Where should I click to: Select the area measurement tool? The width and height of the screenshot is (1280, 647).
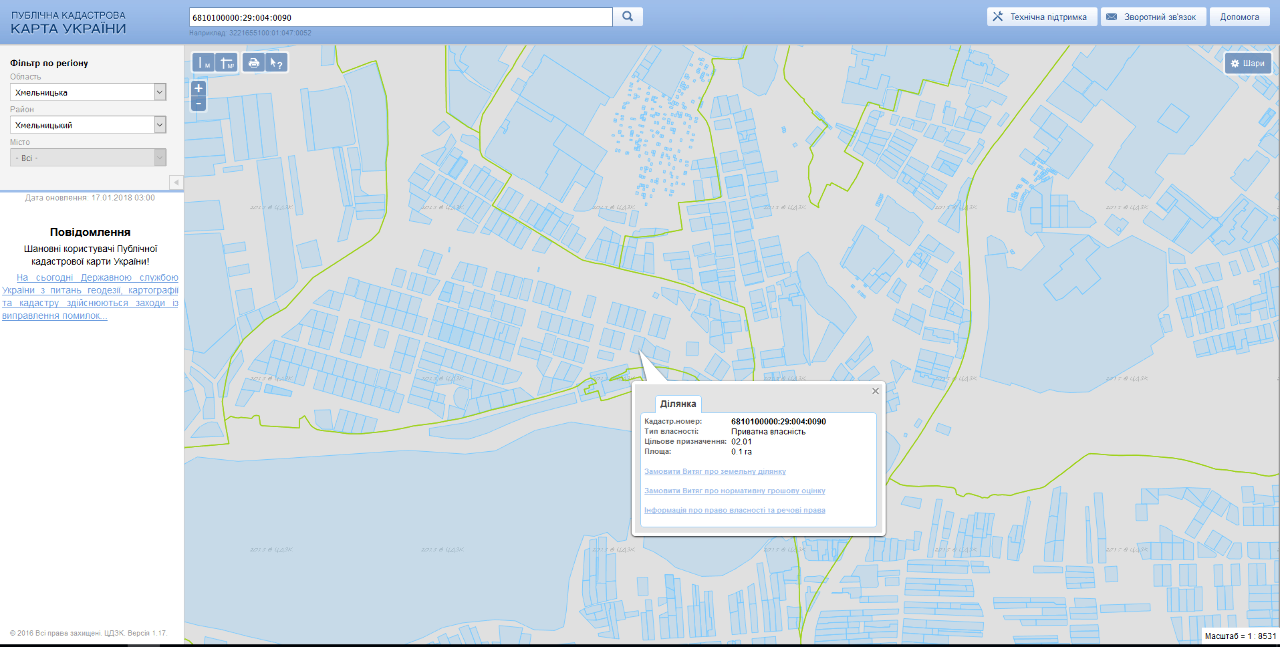click(x=226, y=63)
